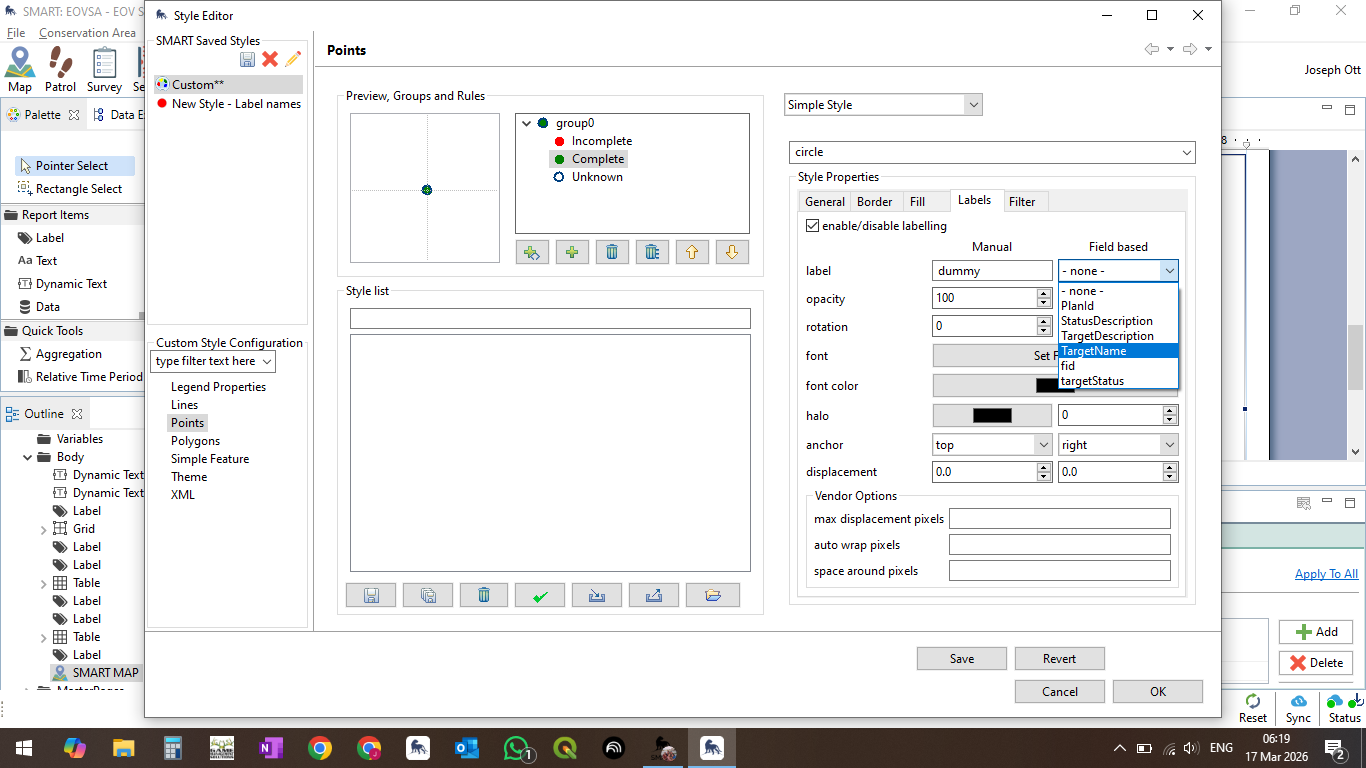Click the green checkmark apply button under Style list
1366x768 pixels.
pyautogui.click(x=540, y=596)
